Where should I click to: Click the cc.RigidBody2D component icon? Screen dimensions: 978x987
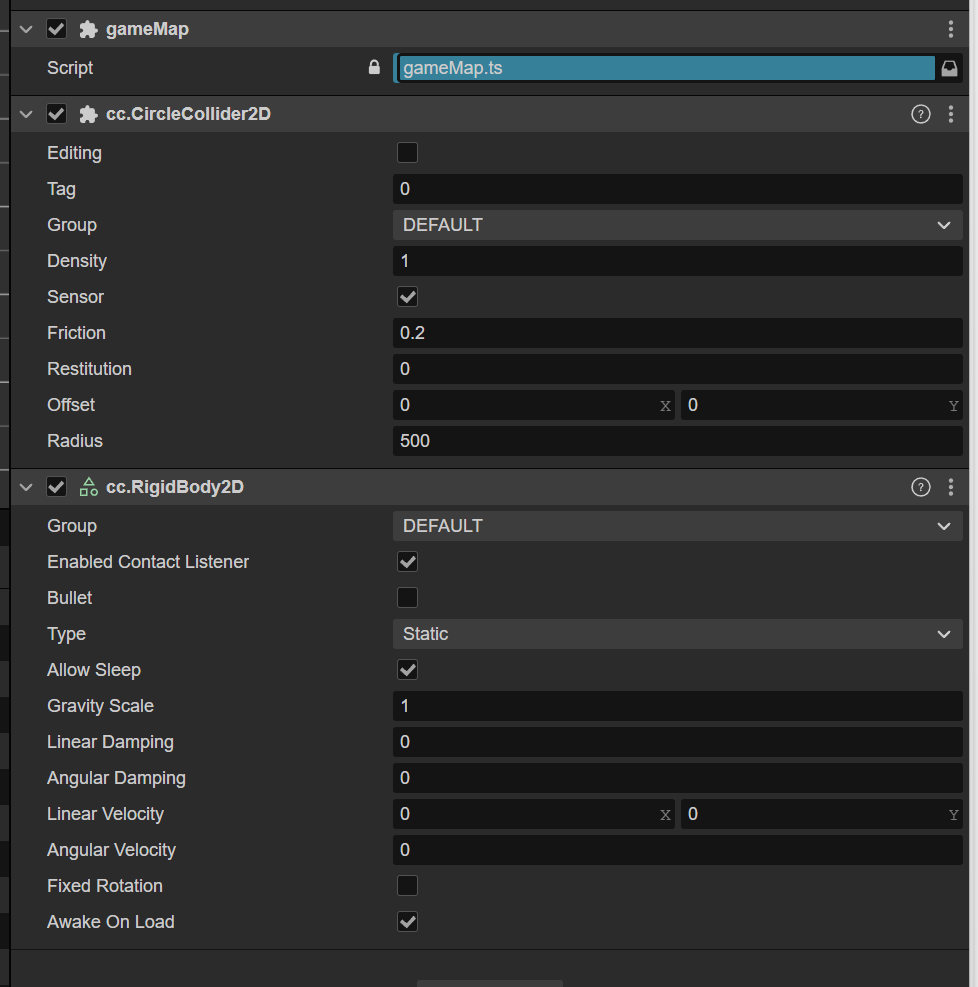(88, 487)
